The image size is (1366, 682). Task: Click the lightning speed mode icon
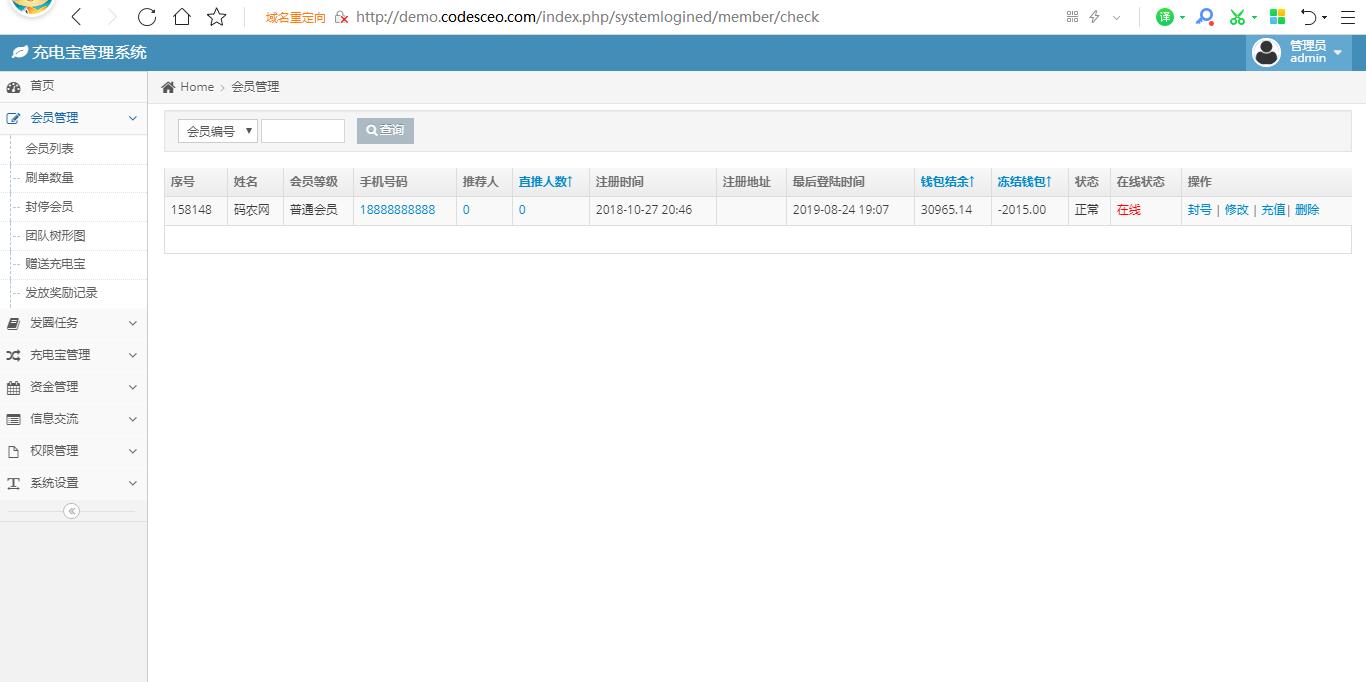coord(1094,17)
